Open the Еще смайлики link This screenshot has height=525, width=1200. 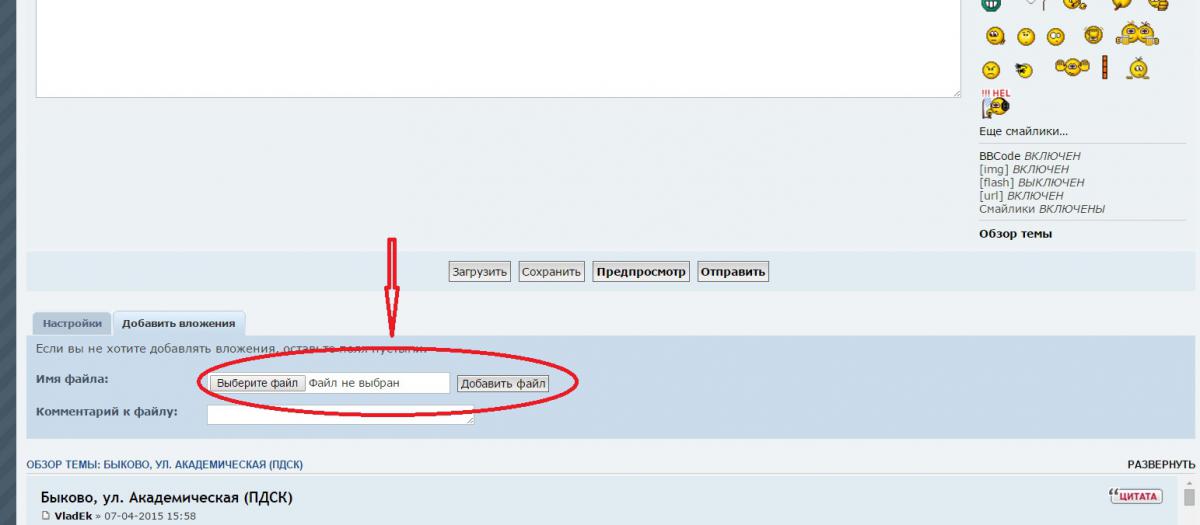coord(1023,132)
